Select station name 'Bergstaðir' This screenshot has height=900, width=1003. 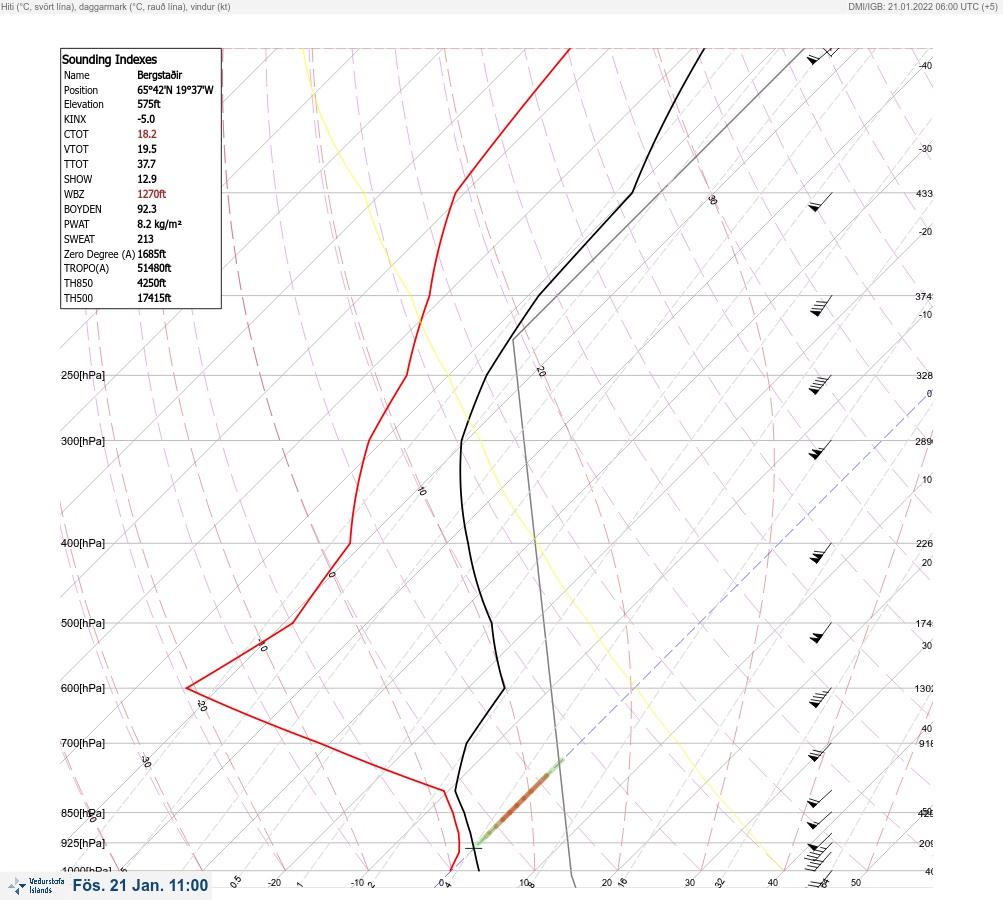[159, 75]
